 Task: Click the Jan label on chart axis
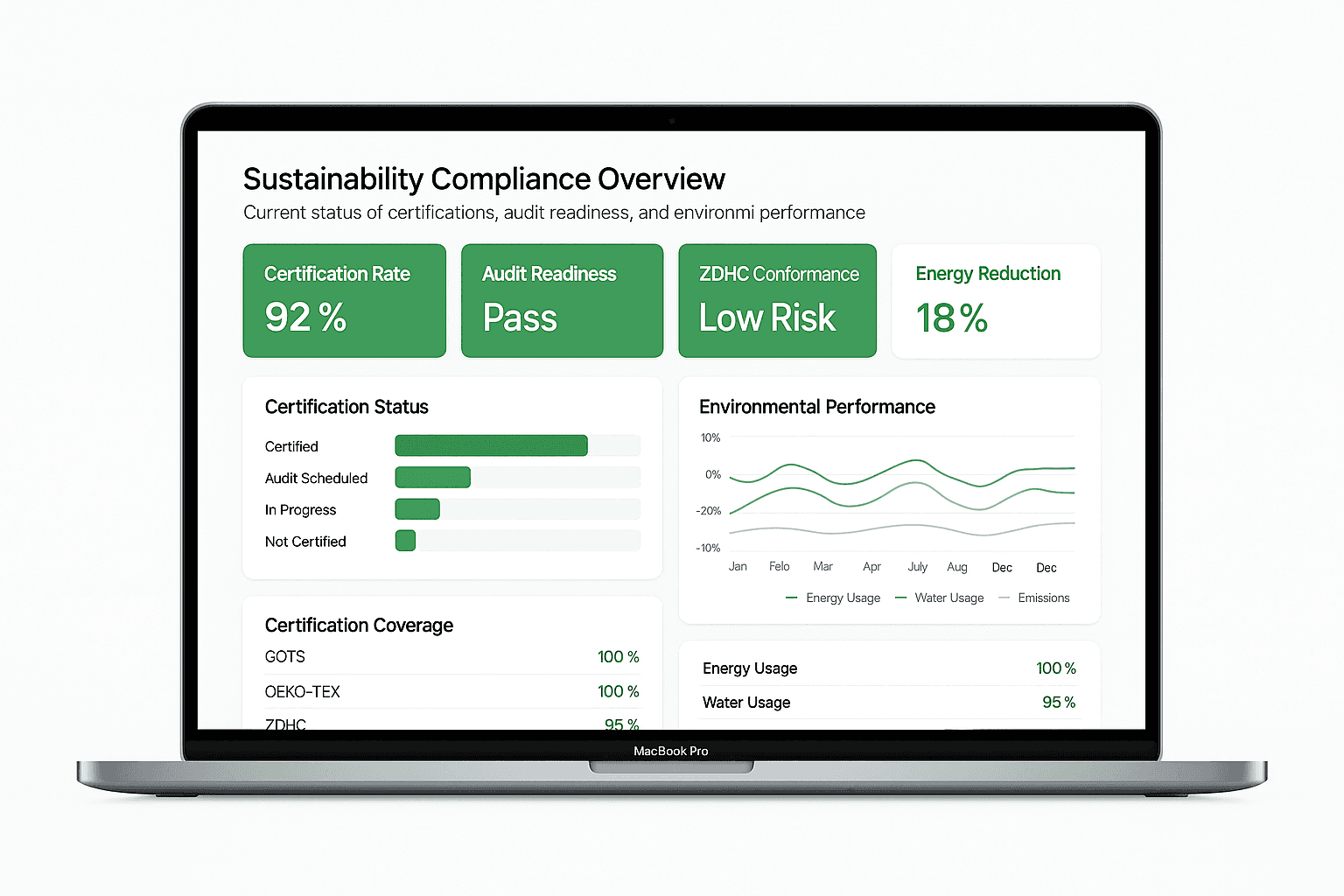tap(738, 566)
